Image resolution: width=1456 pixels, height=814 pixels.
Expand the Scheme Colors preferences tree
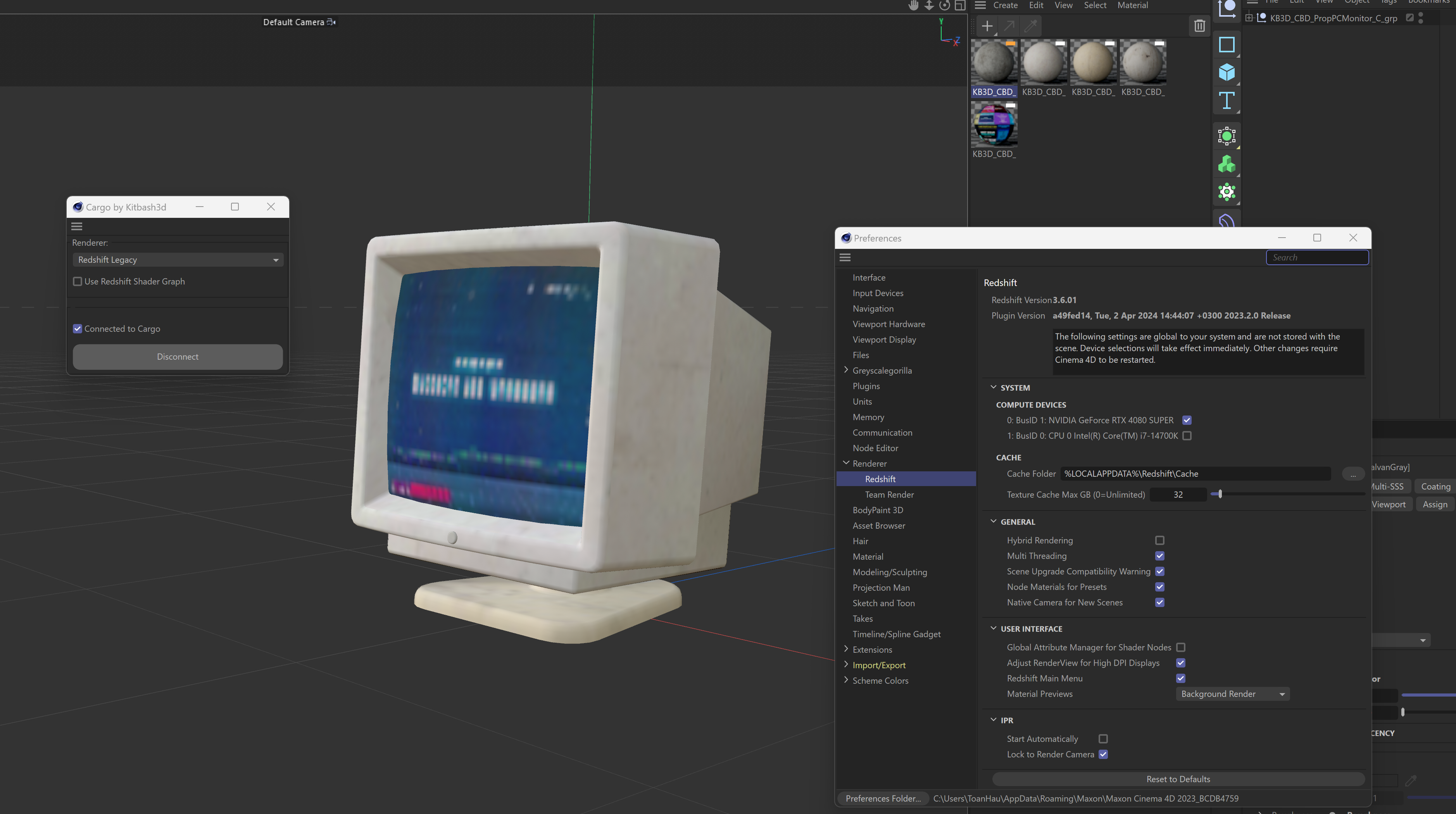click(x=846, y=680)
